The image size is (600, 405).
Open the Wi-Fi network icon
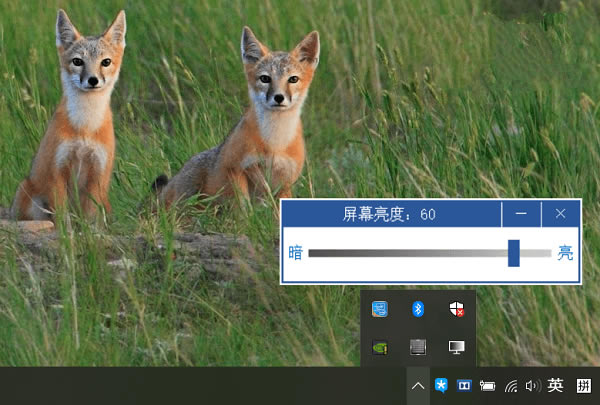click(x=511, y=385)
